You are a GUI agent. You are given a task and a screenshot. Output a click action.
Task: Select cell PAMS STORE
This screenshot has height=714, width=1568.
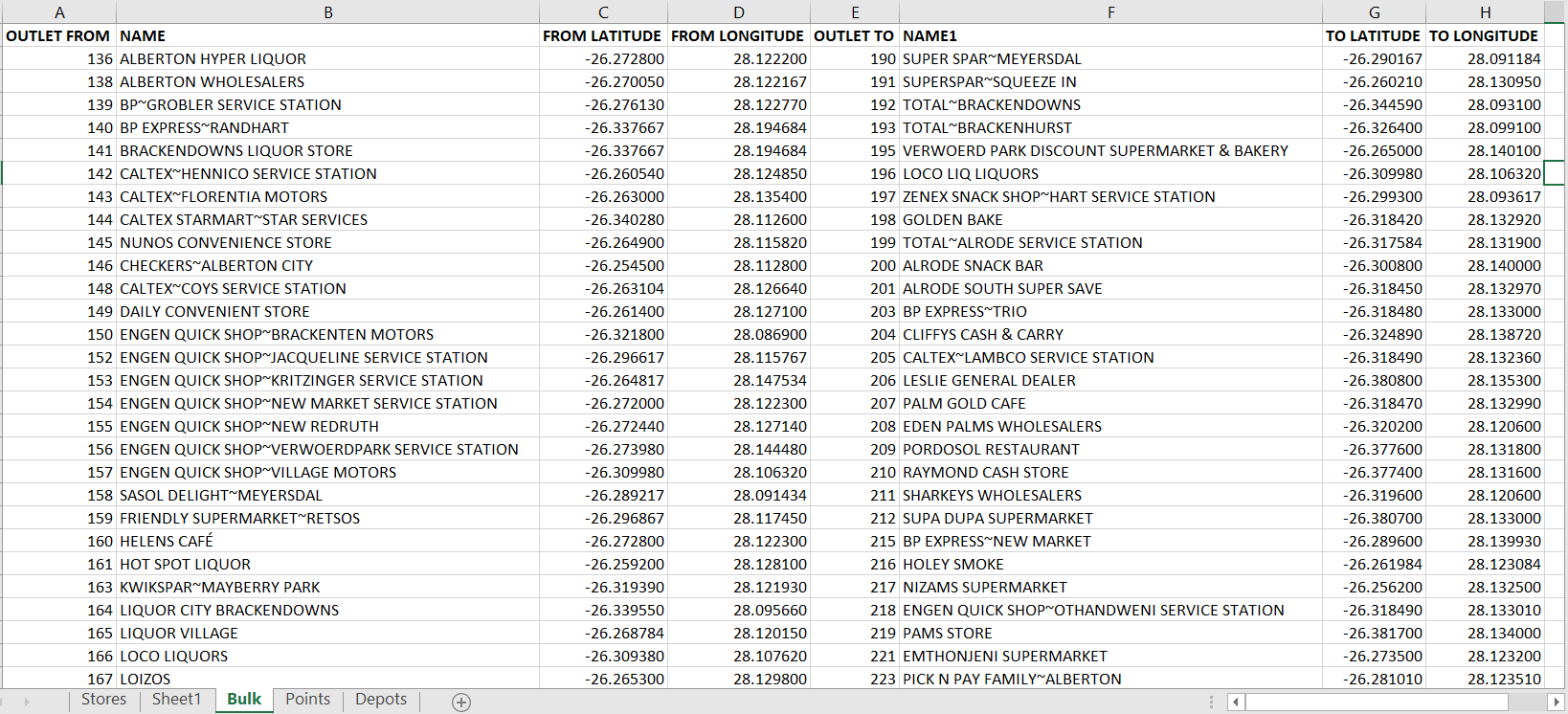pos(1110,633)
